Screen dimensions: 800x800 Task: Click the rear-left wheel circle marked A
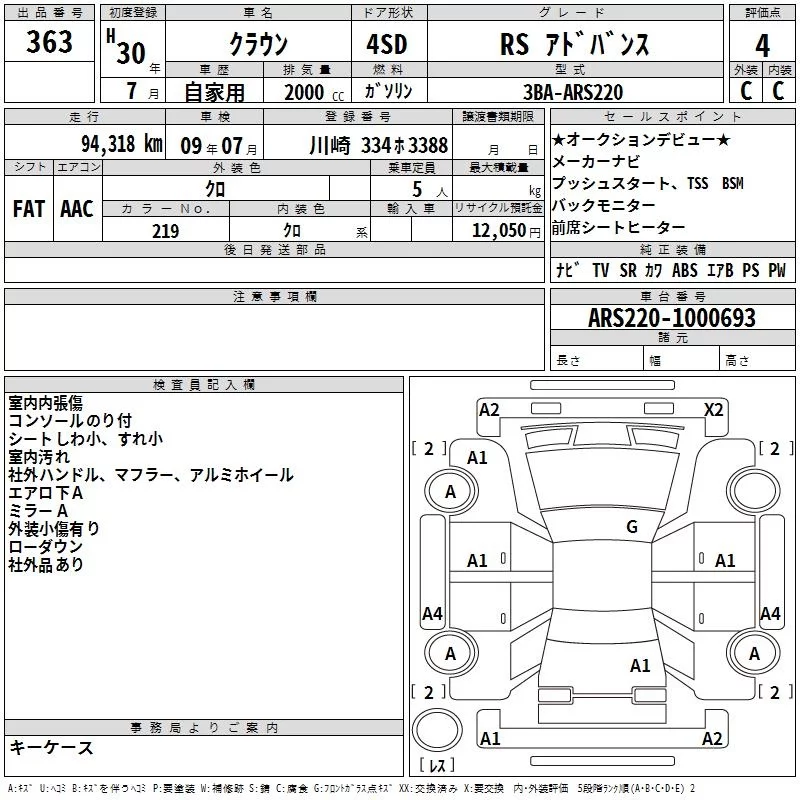450,654
